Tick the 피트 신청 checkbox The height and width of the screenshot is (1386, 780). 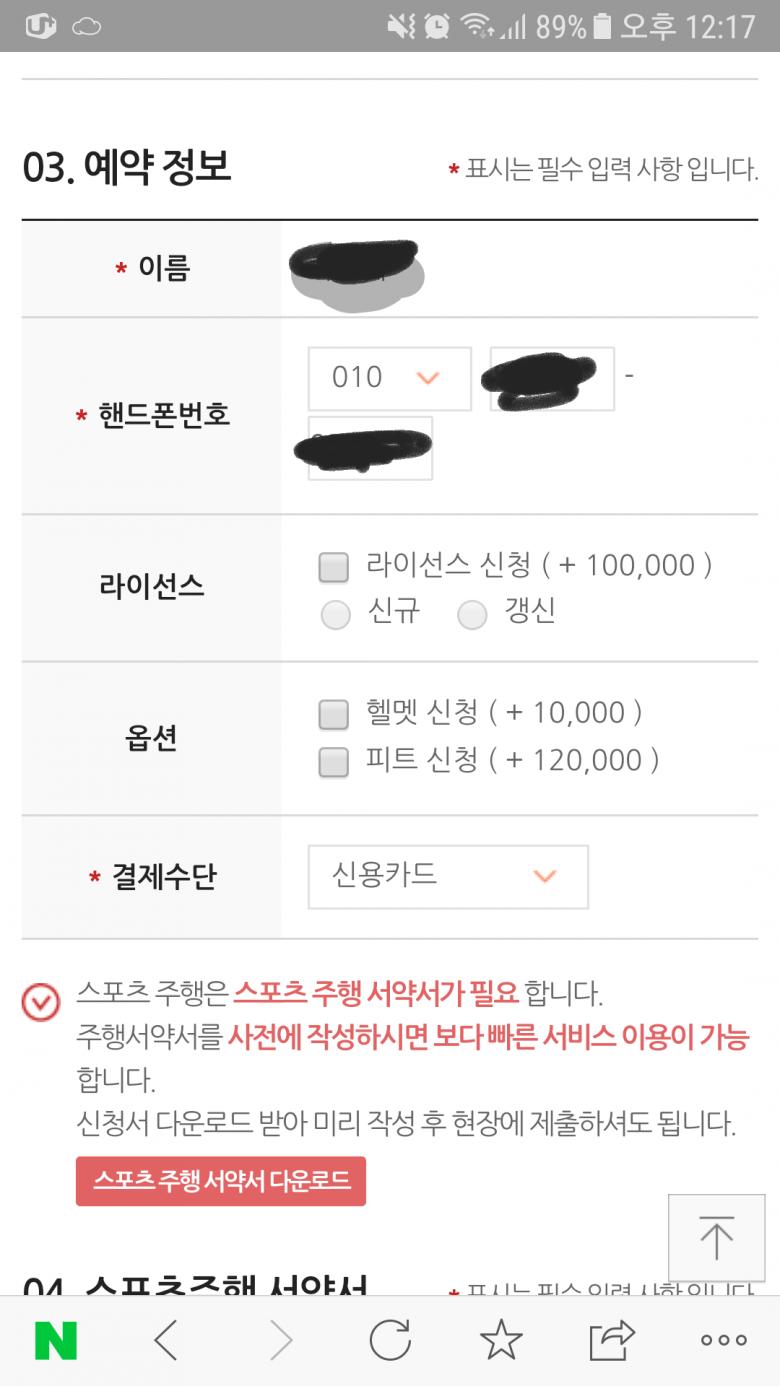[334, 762]
